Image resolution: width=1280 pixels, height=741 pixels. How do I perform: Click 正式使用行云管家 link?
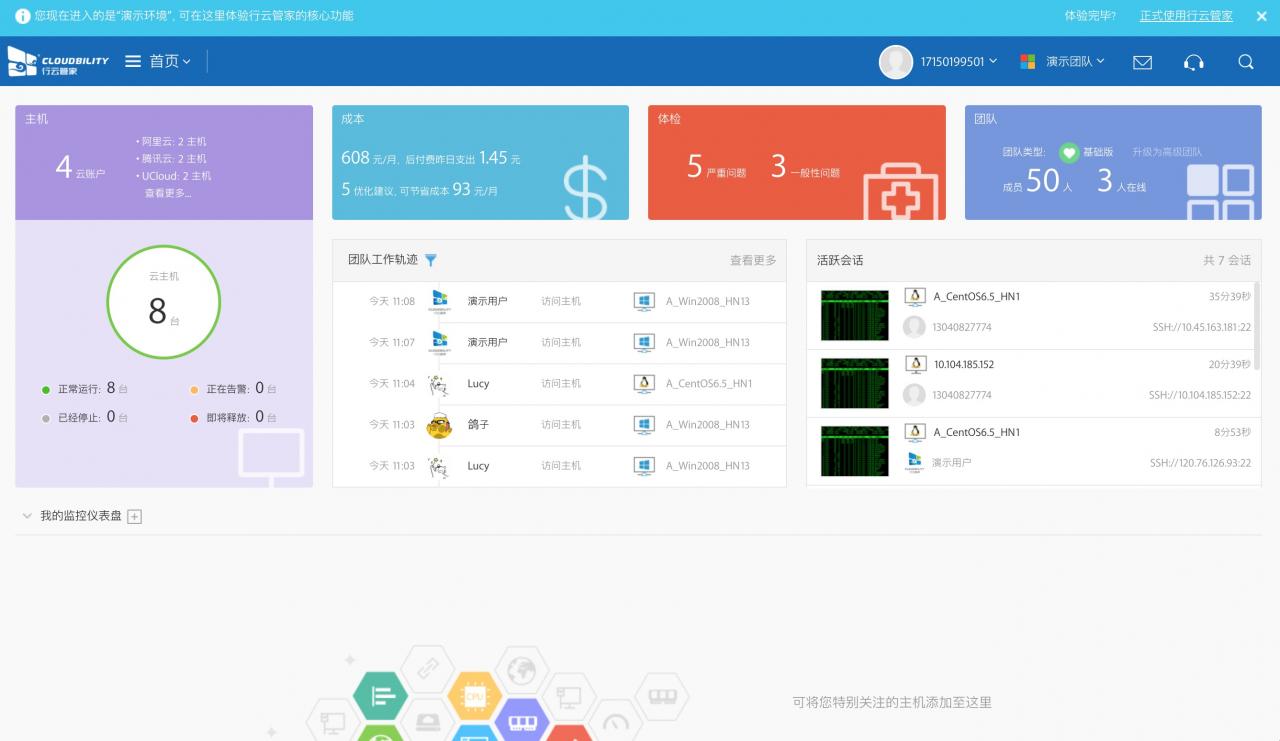point(1186,16)
